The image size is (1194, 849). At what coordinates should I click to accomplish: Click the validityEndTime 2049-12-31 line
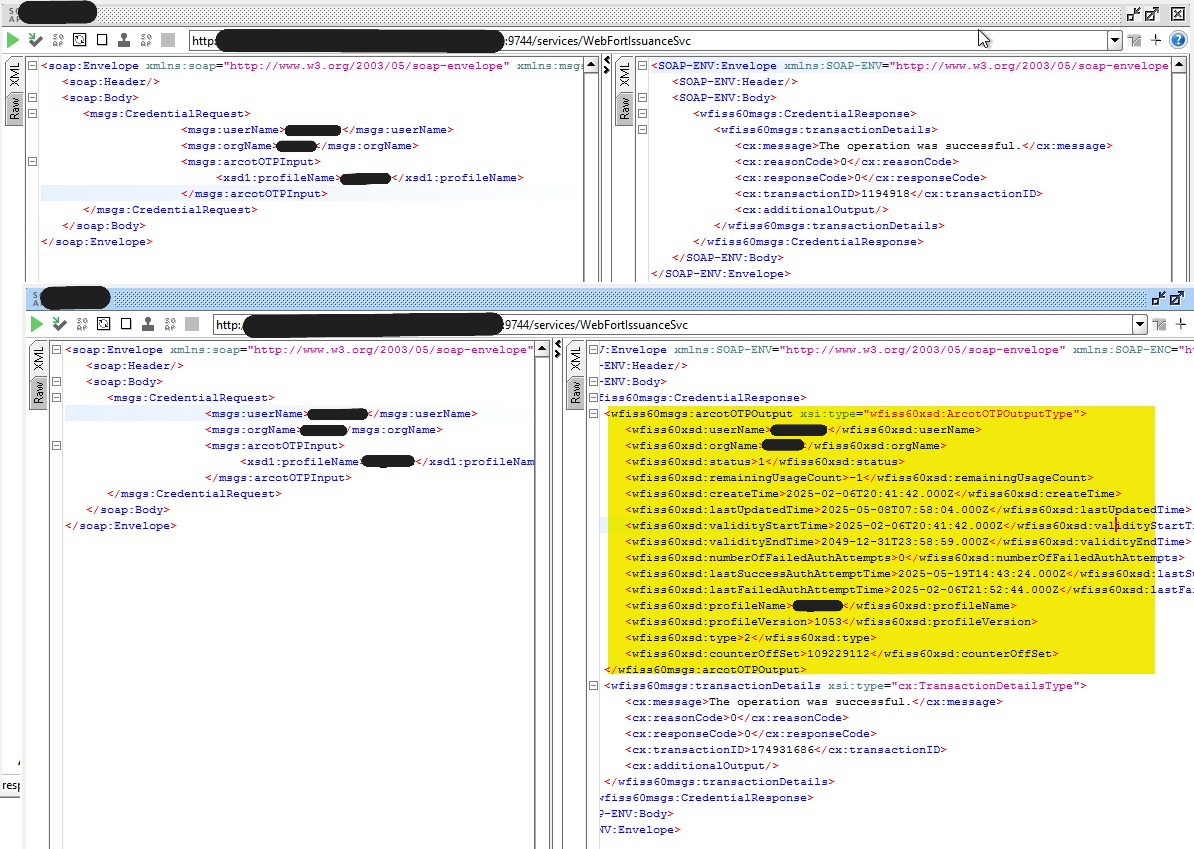tap(908, 541)
